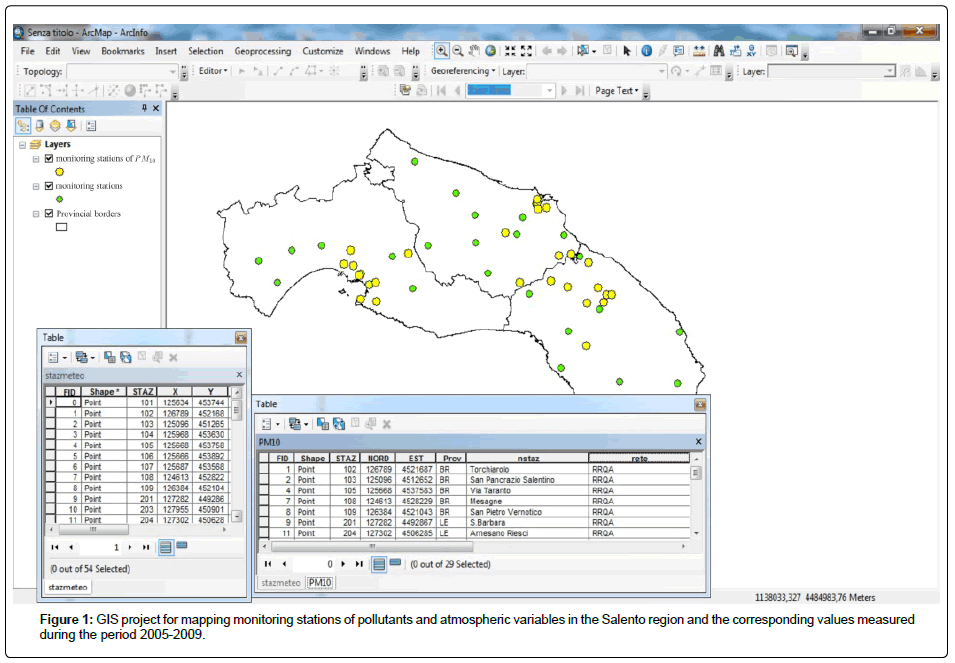Click the yellow PM10 station symbol swatch
Image resolution: width=955 pixels, height=663 pixels.
59,171
